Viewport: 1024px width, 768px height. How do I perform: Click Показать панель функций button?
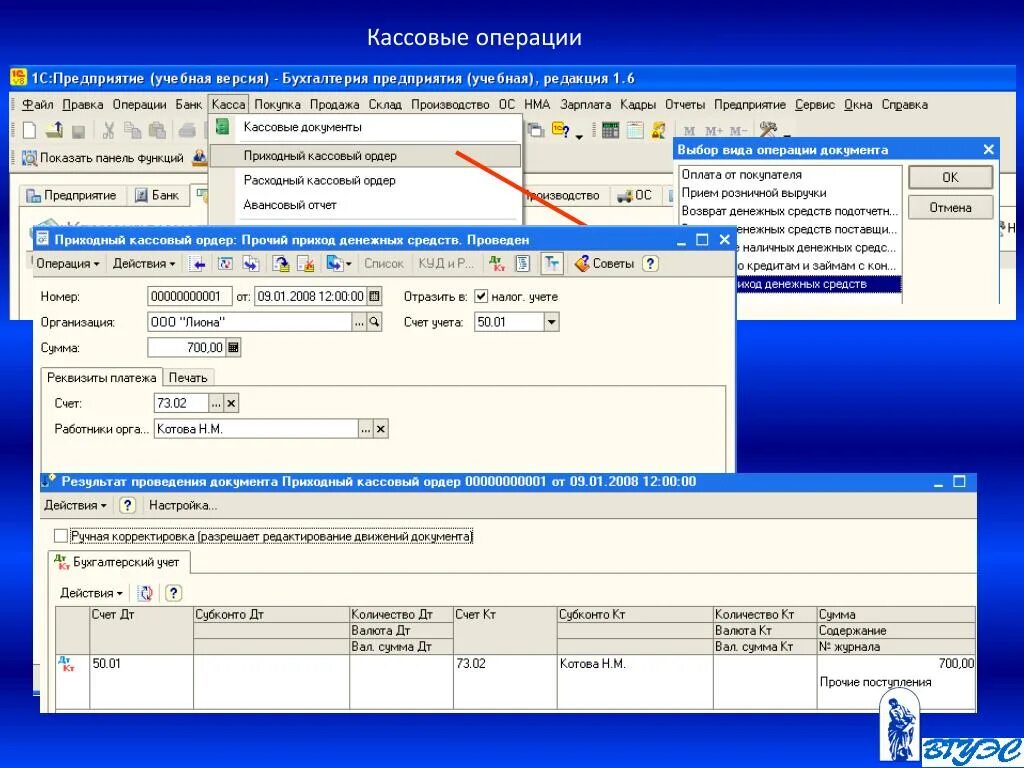(x=103, y=158)
